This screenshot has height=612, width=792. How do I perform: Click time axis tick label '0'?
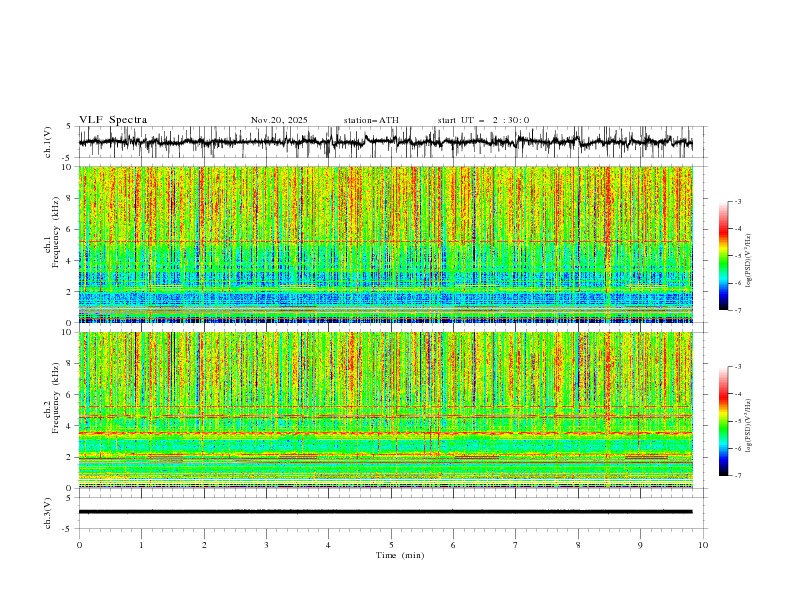79,545
